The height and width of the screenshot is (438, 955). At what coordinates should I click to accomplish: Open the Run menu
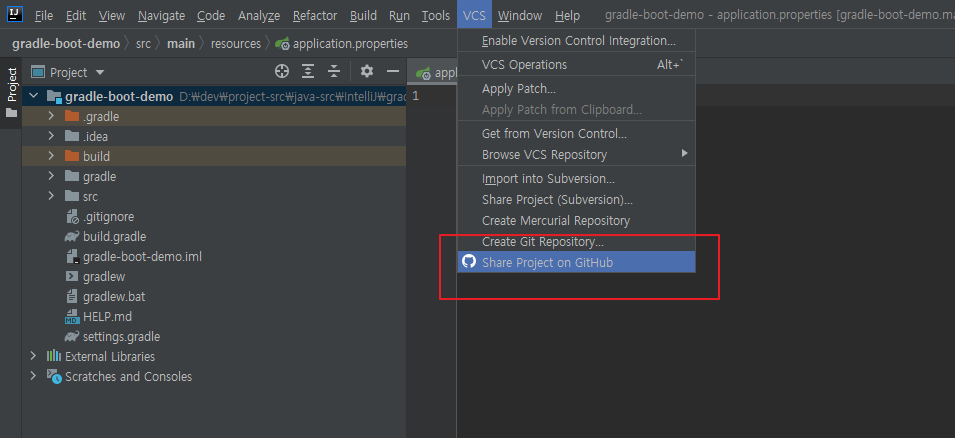[x=400, y=16]
